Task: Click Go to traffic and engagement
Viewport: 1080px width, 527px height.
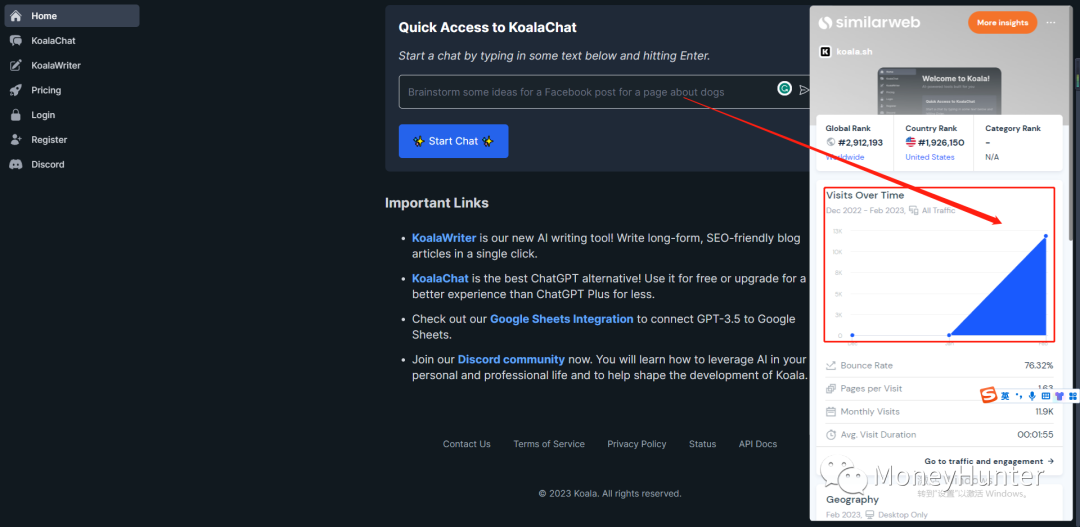Action: tap(989, 461)
